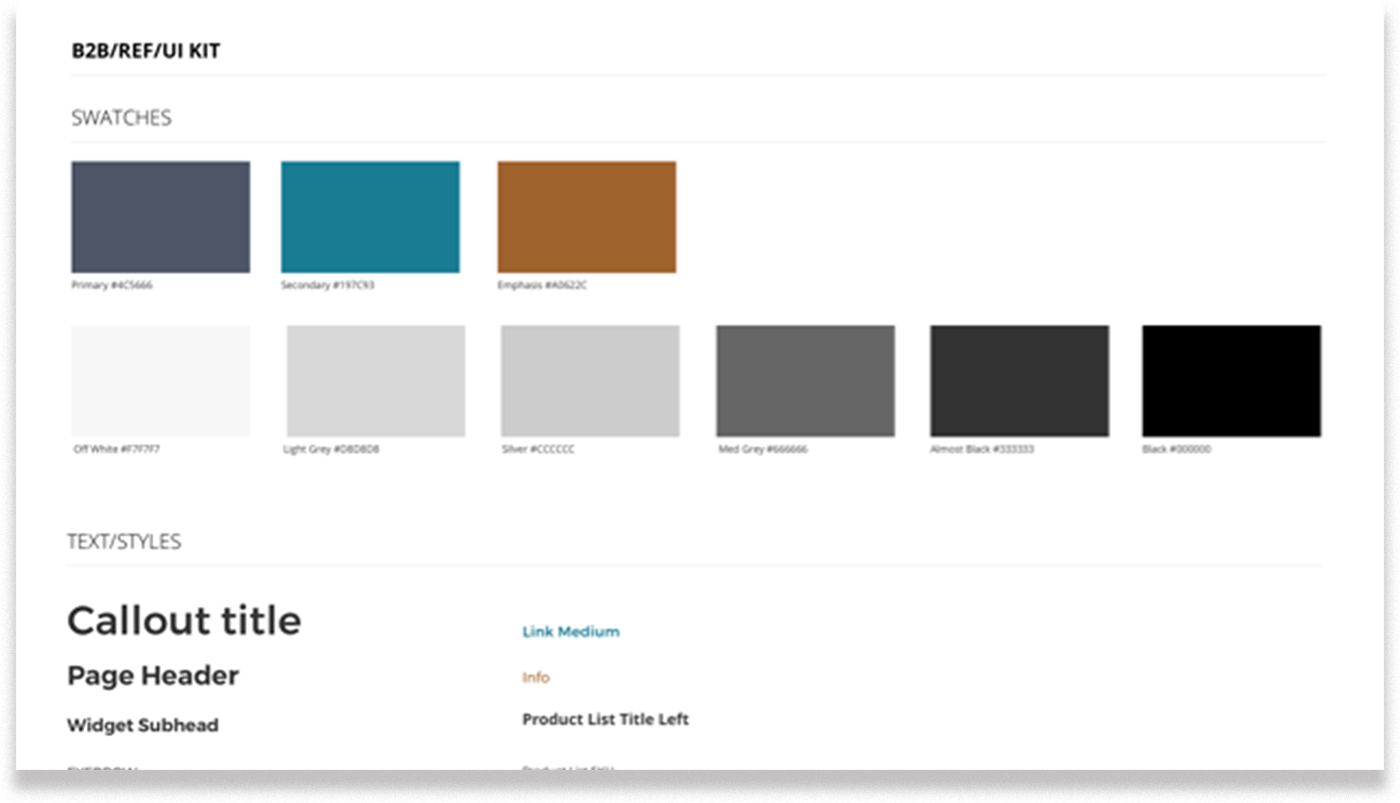Click the Black #000000 swatch
The image size is (1400, 803).
click(x=1231, y=380)
